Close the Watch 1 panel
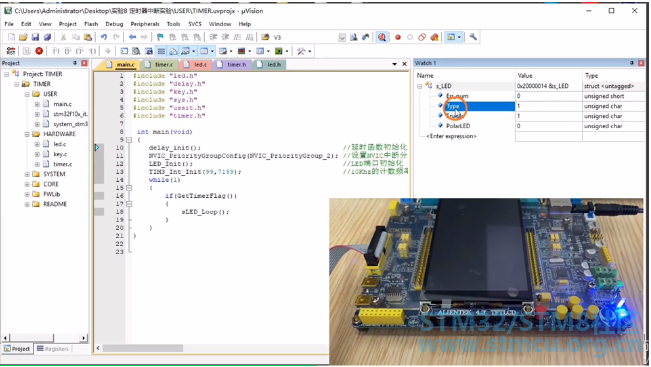 point(641,63)
